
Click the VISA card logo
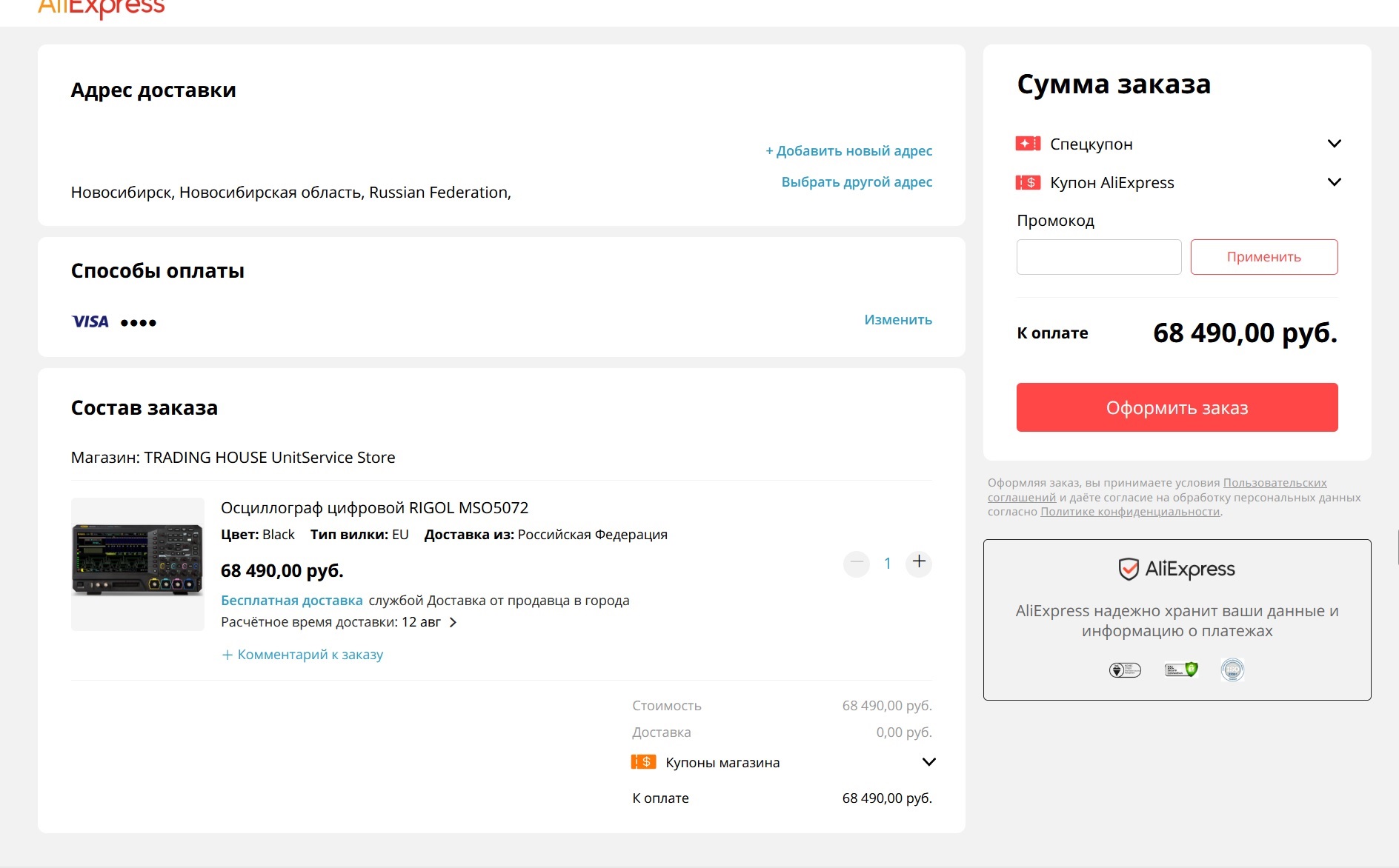click(90, 321)
